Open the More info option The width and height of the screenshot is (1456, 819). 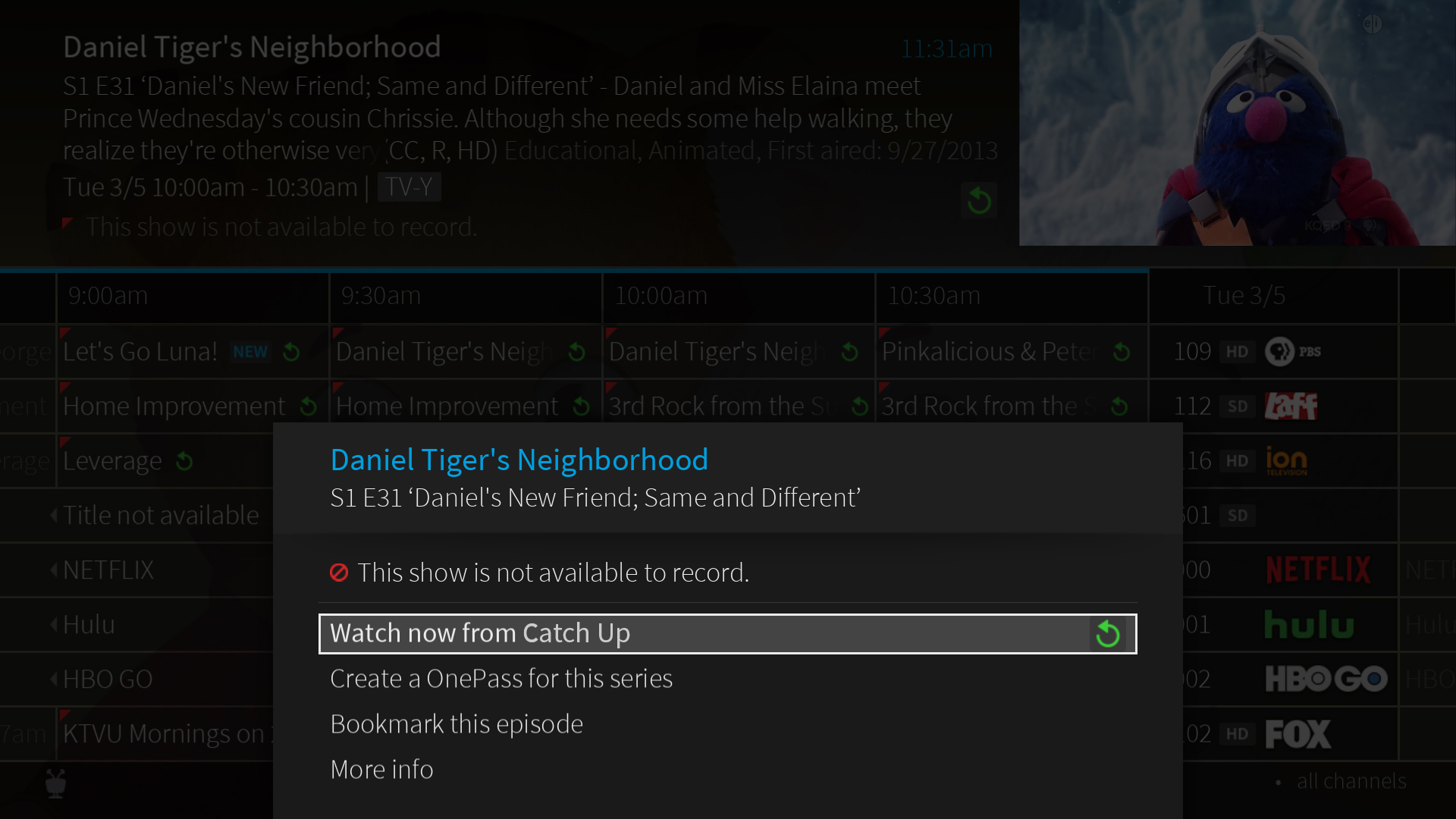(380, 768)
